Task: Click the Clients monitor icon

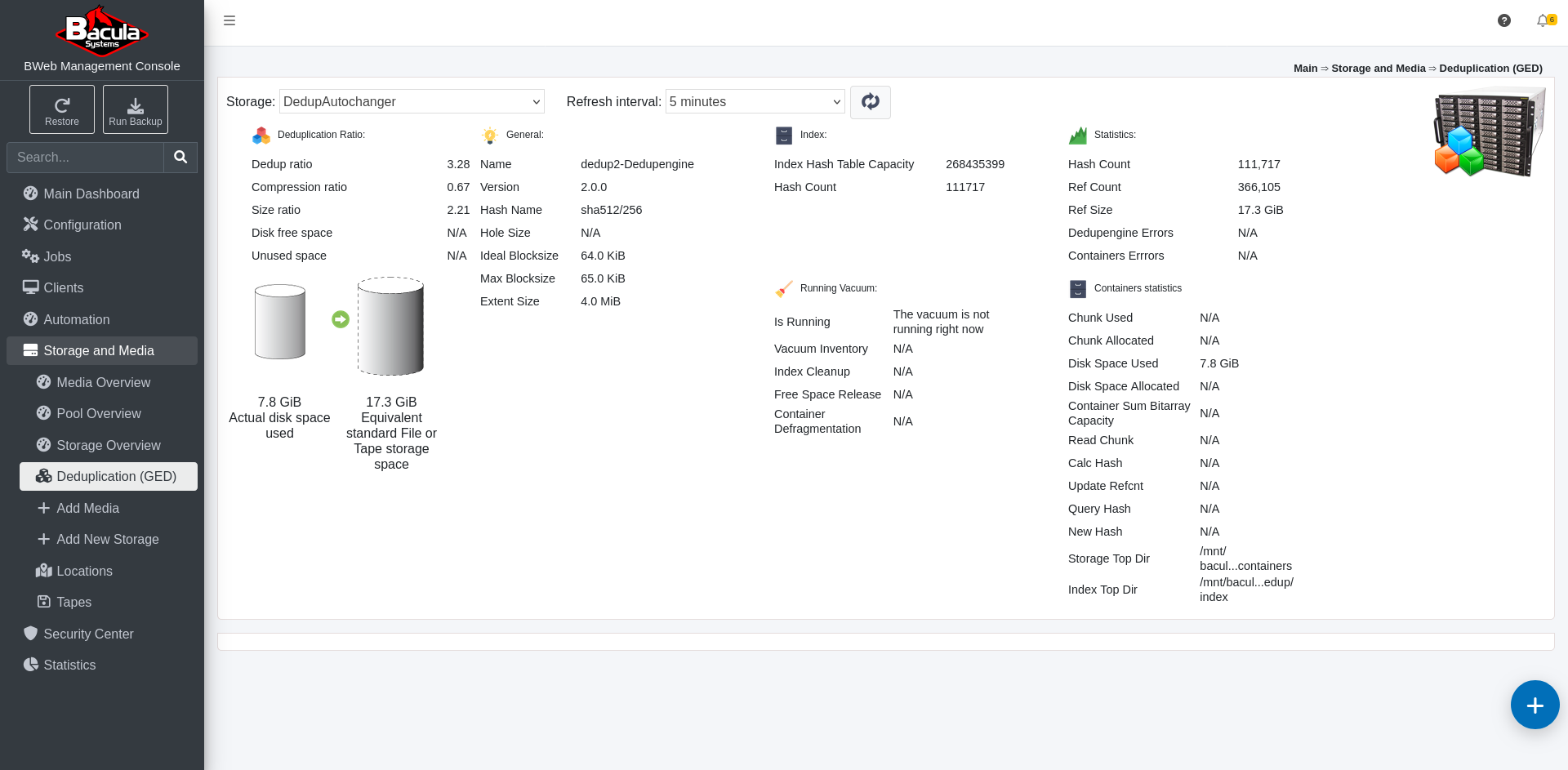Action: 30,287
